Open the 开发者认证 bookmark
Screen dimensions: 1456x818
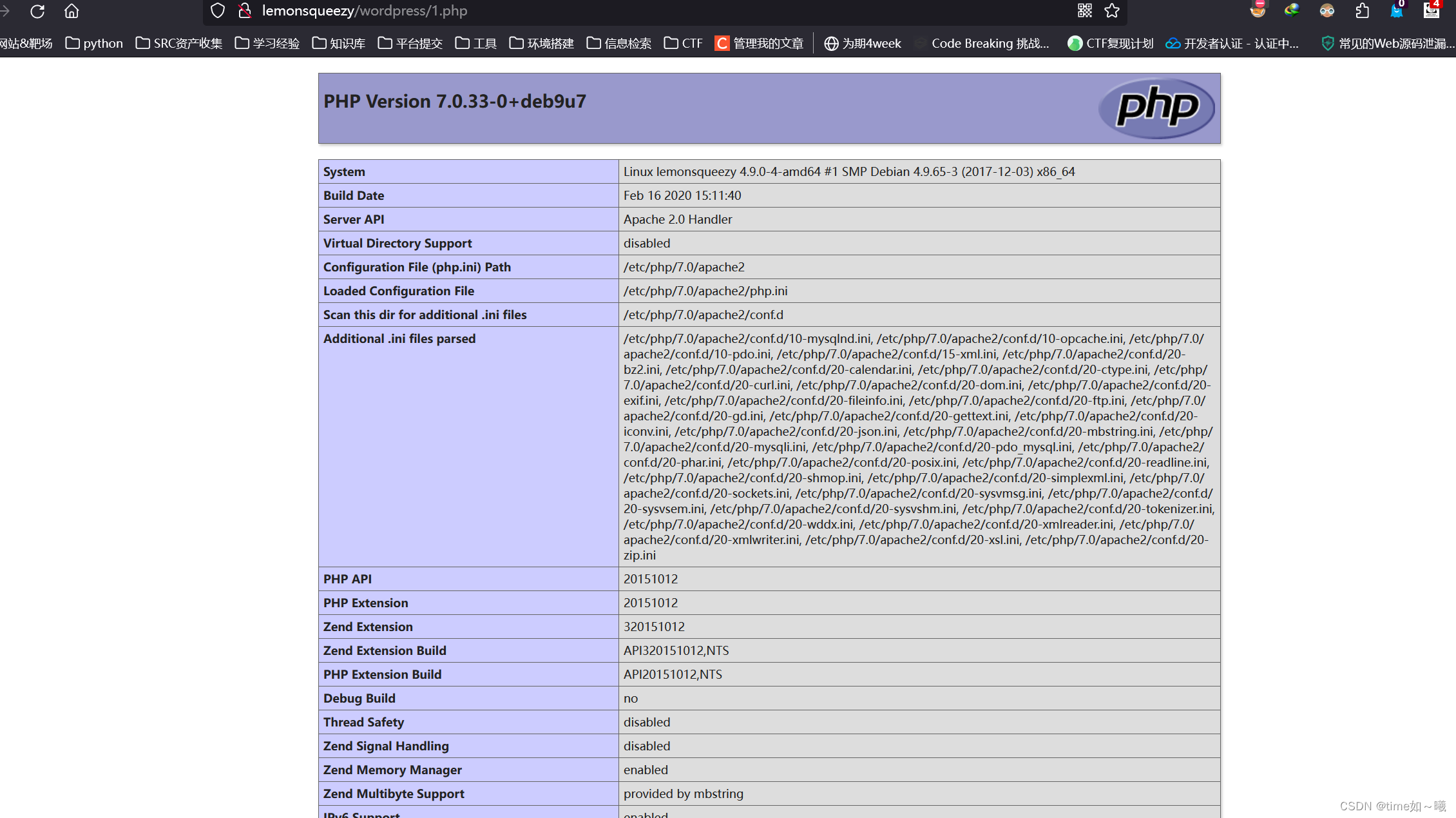(1232, 43)
